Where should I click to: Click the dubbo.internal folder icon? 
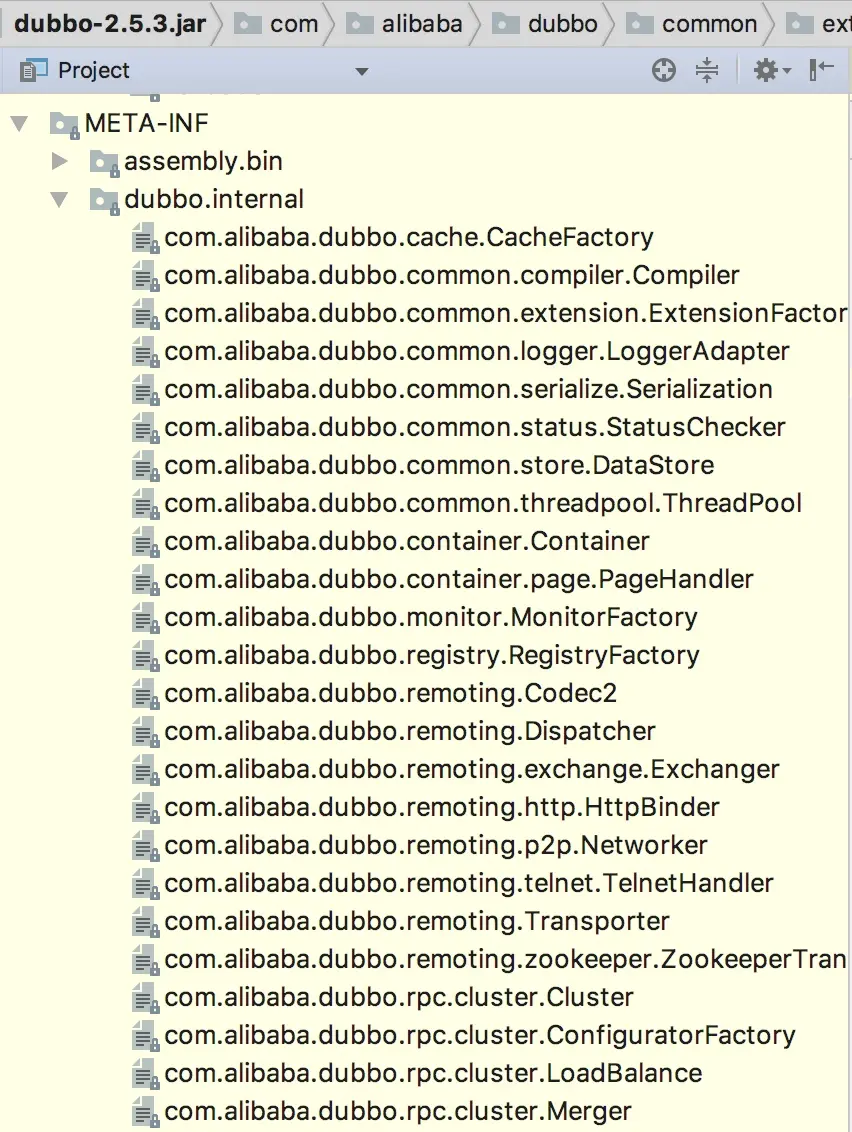tap(104, 199)
